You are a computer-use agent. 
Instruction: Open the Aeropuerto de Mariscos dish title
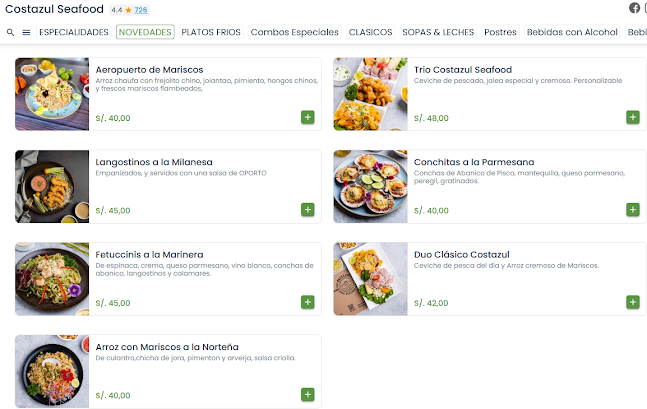(149, 70)
